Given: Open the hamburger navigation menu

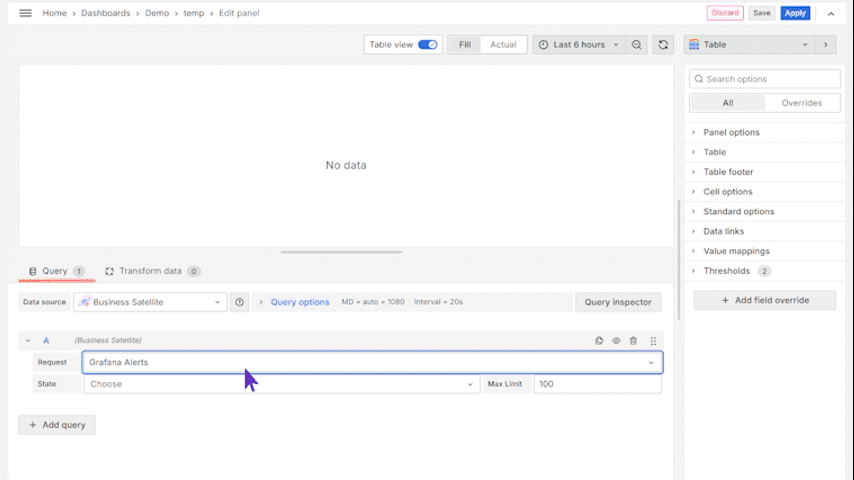Looking at the screenshot, I should point(25,13).
